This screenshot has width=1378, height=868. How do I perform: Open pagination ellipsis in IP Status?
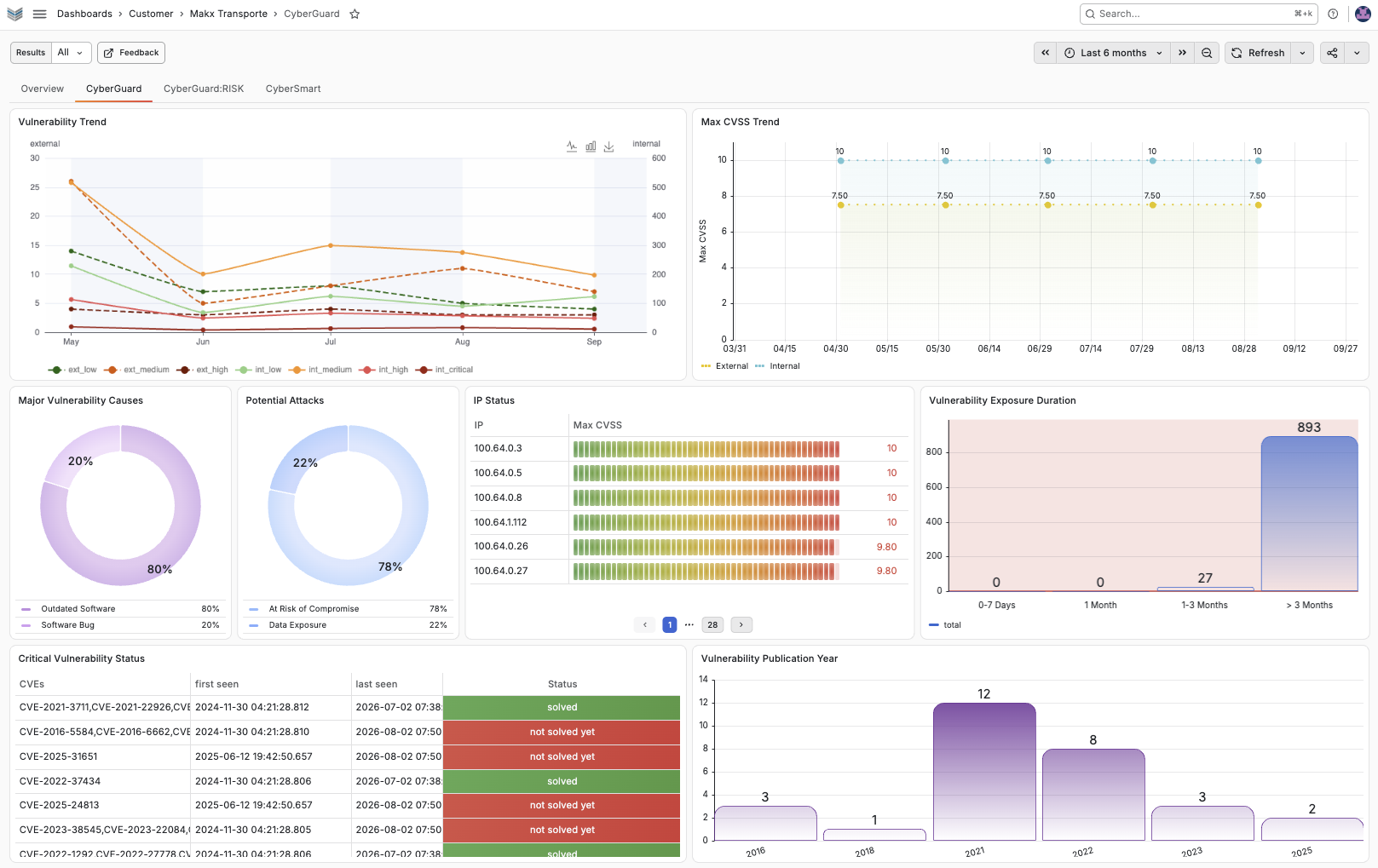coord(689,625)
